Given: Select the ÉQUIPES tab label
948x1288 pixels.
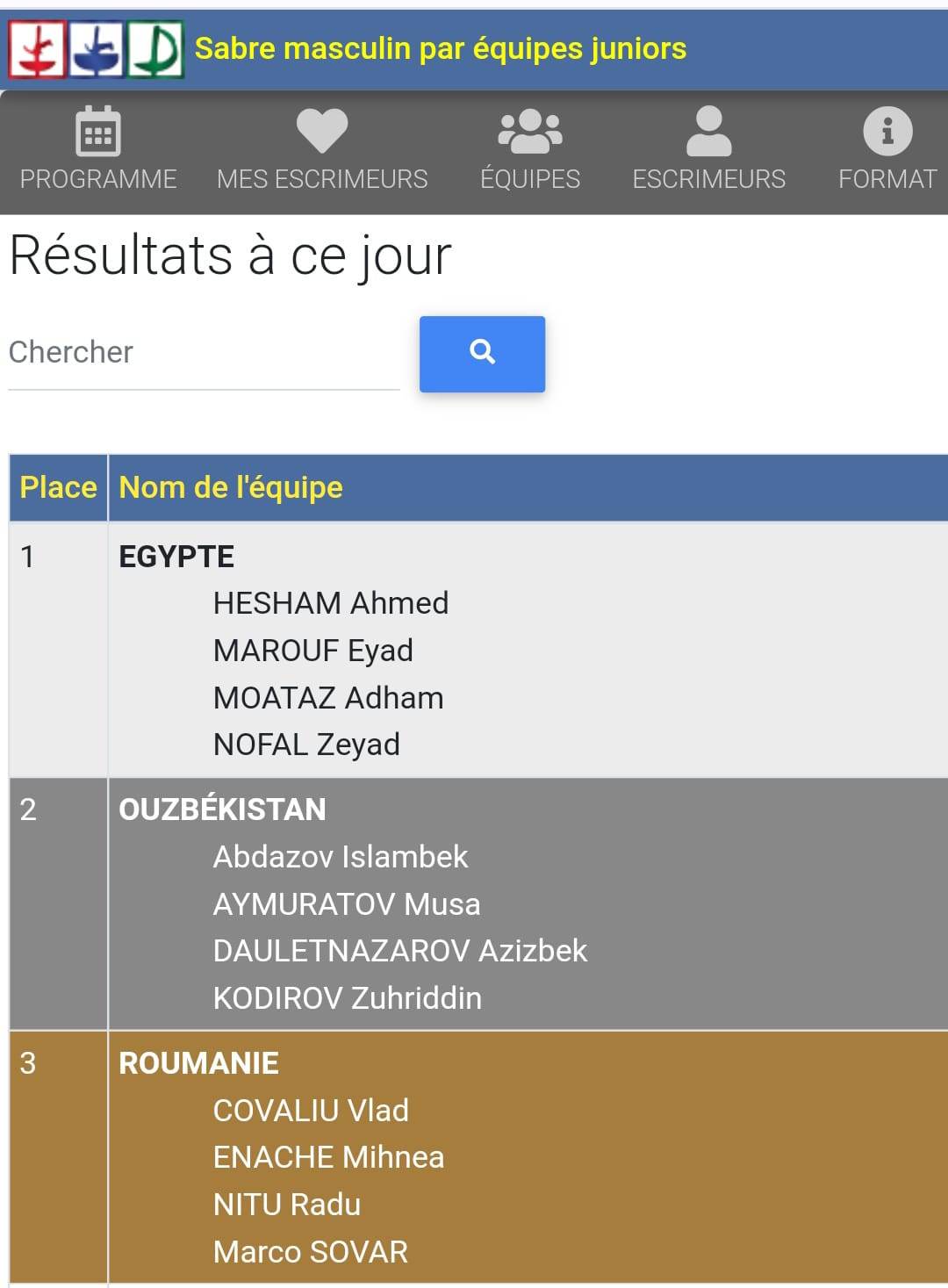Looking at the screenshot, I should (x=530, y=179).
